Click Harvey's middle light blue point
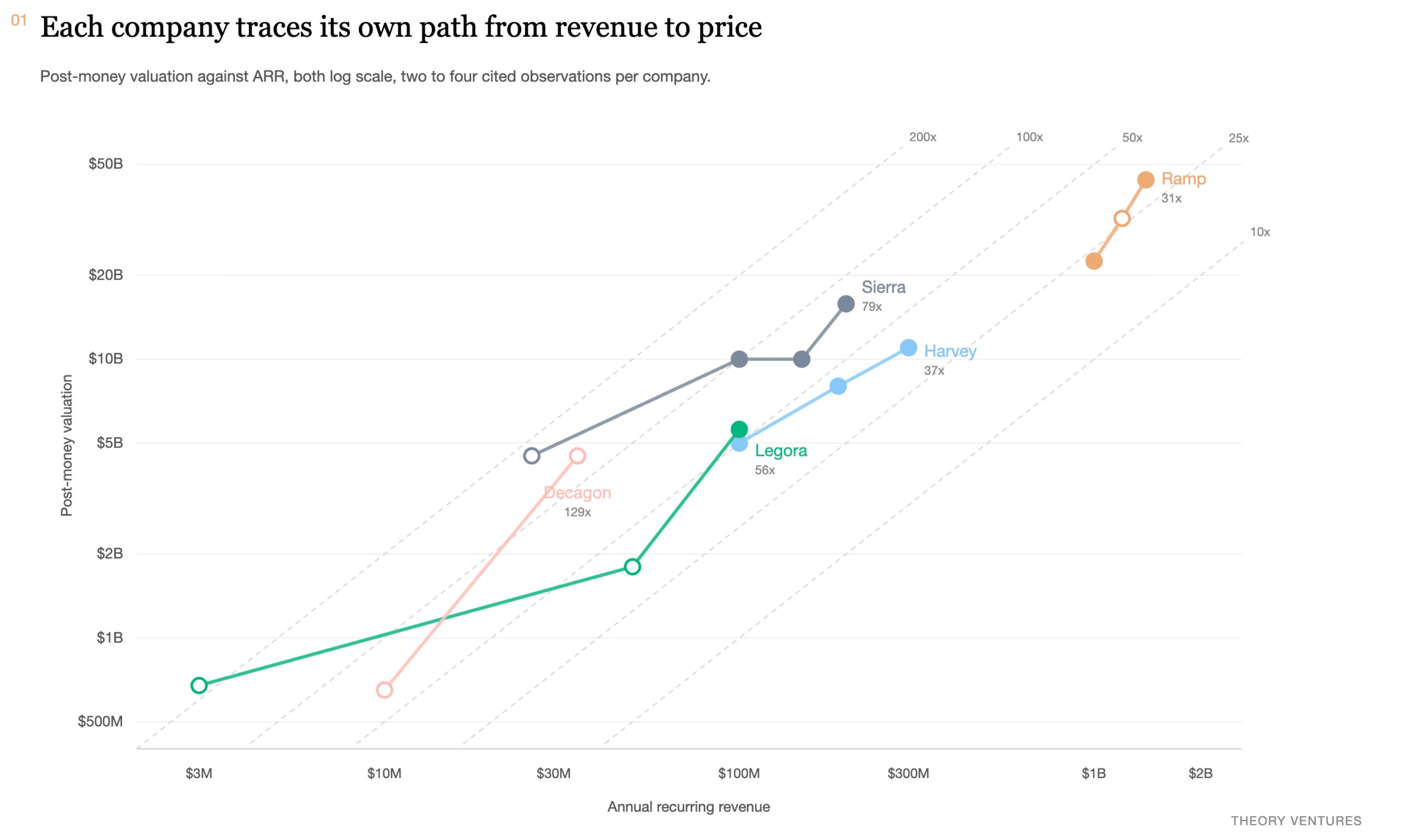Image resolution: width=1422 pixels, height=840 pixels. coord(838,386)
